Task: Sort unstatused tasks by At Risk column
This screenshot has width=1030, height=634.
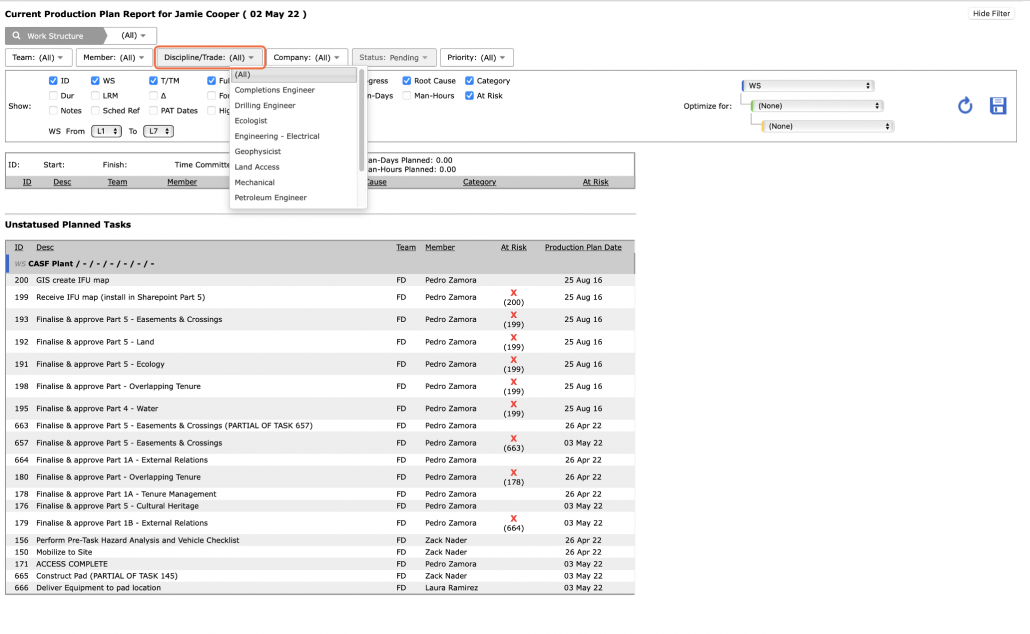Action: coord(514,248)
